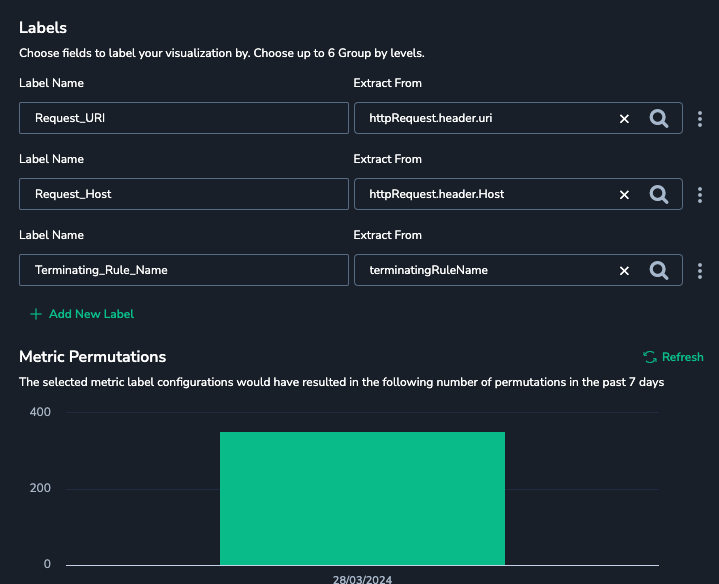719x584 pixels.
Task: Clear the terminatingRuleName extract field
Action: (624, 270)
